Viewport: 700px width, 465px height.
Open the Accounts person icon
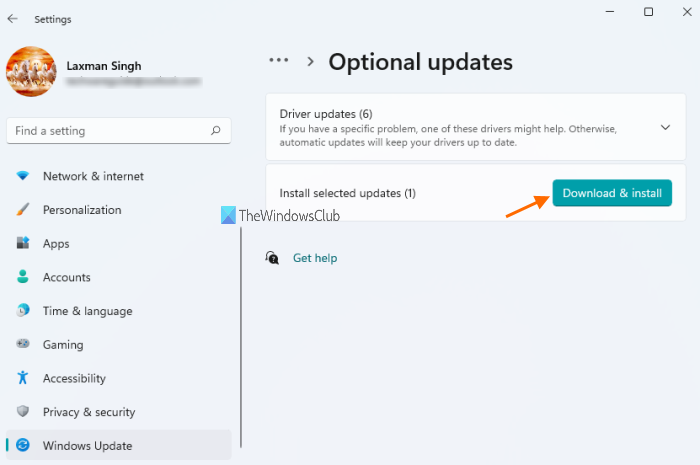pos(22,277)
